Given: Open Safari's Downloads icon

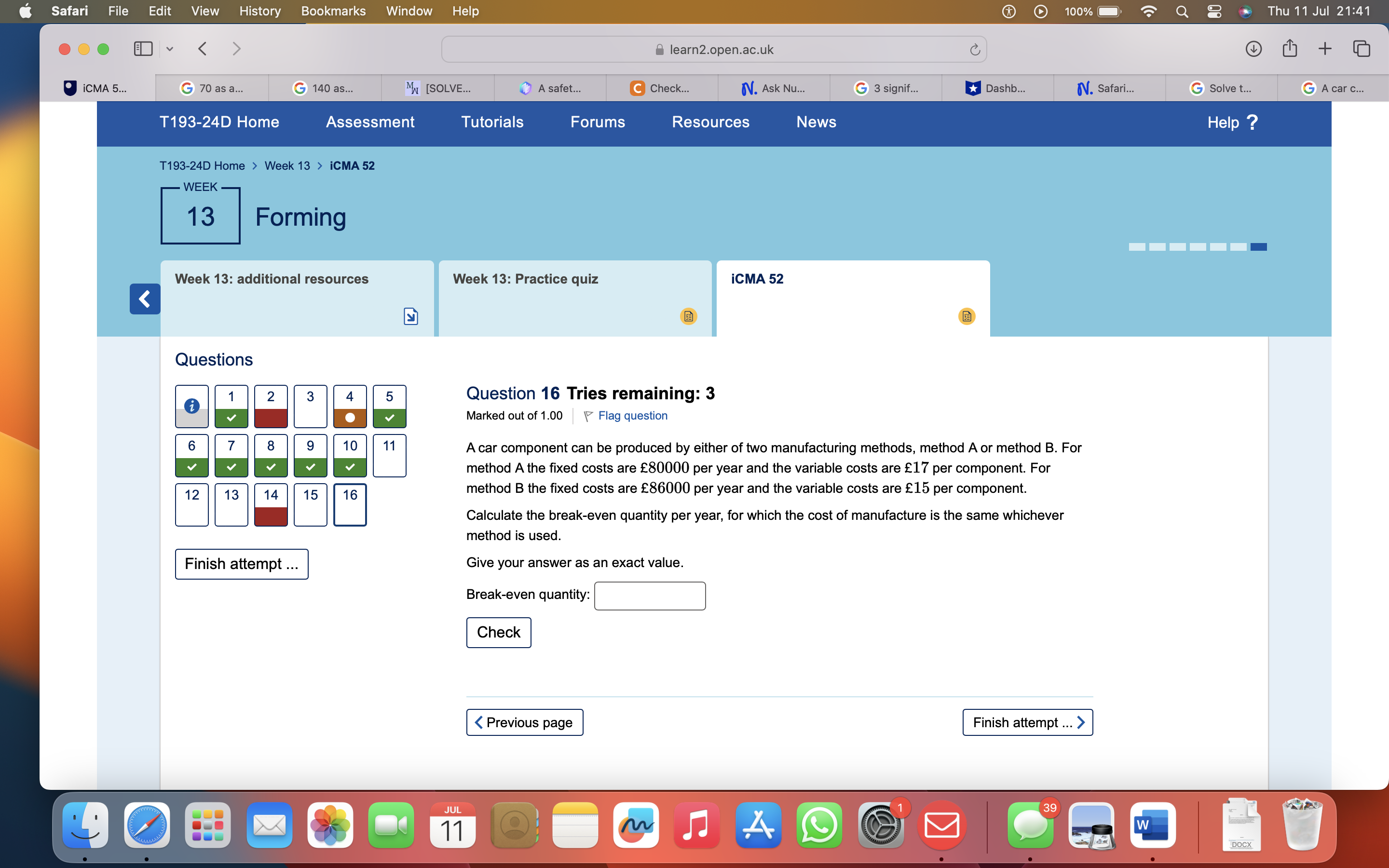Looking at the screenshot, I should (1253, 49).
